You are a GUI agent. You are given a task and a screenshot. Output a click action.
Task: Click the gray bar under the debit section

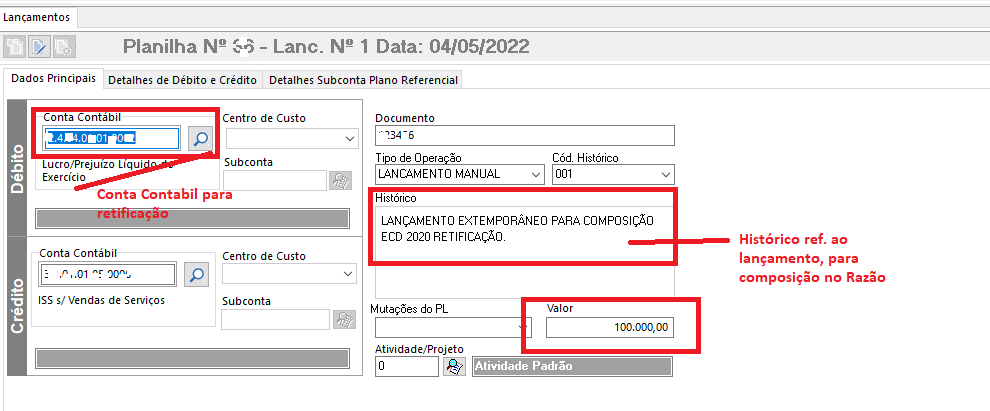(x=193, y=218)
